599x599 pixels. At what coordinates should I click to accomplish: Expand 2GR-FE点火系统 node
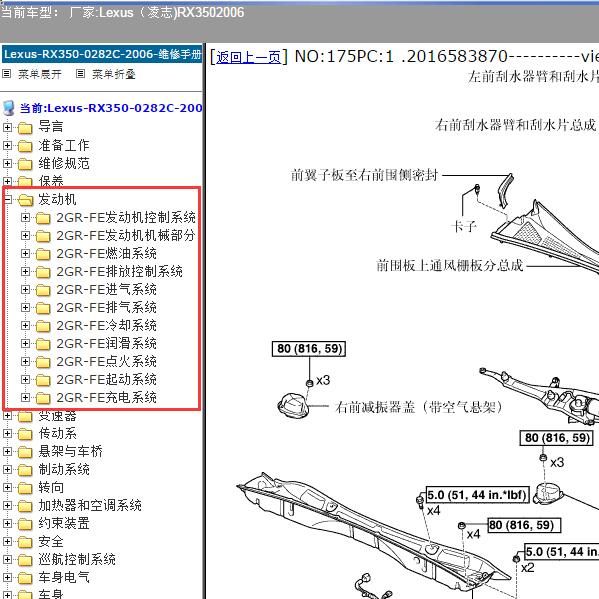pyautogui.click(x=25, y=361)
